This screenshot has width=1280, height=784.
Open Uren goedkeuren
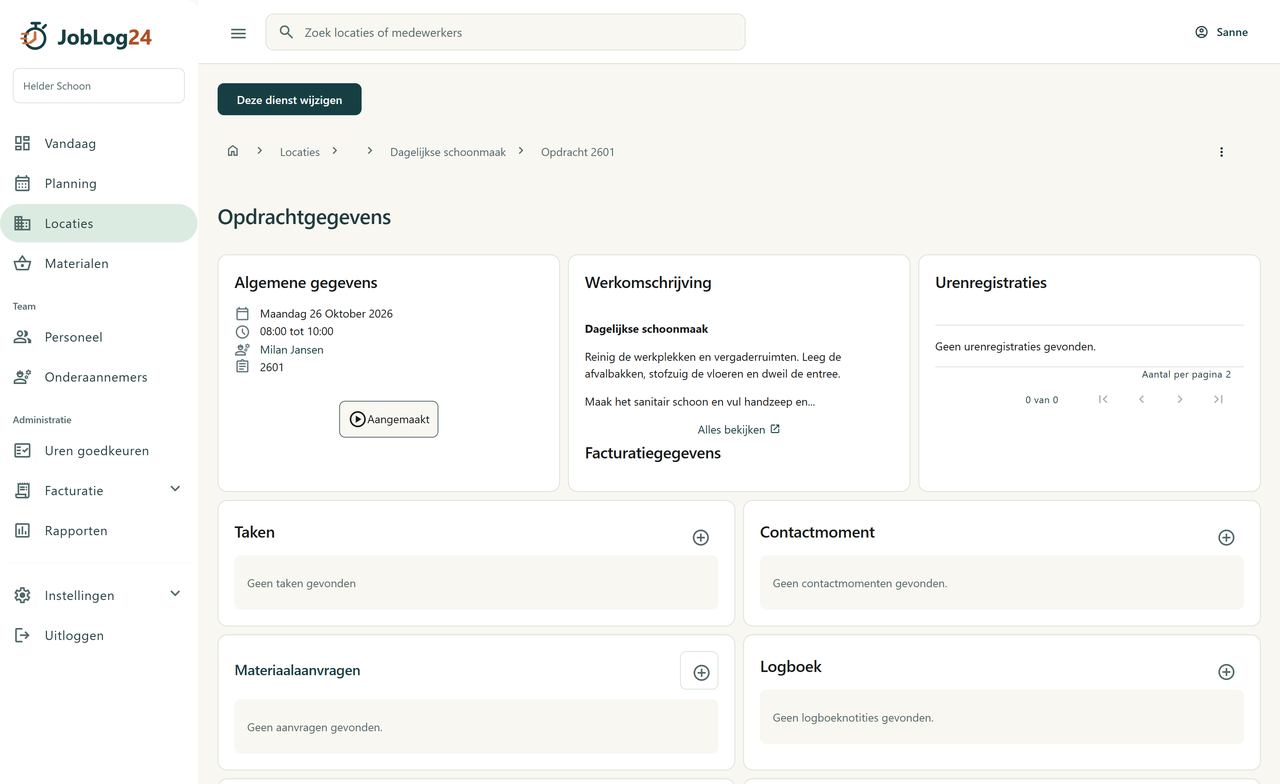pos(99,451)
